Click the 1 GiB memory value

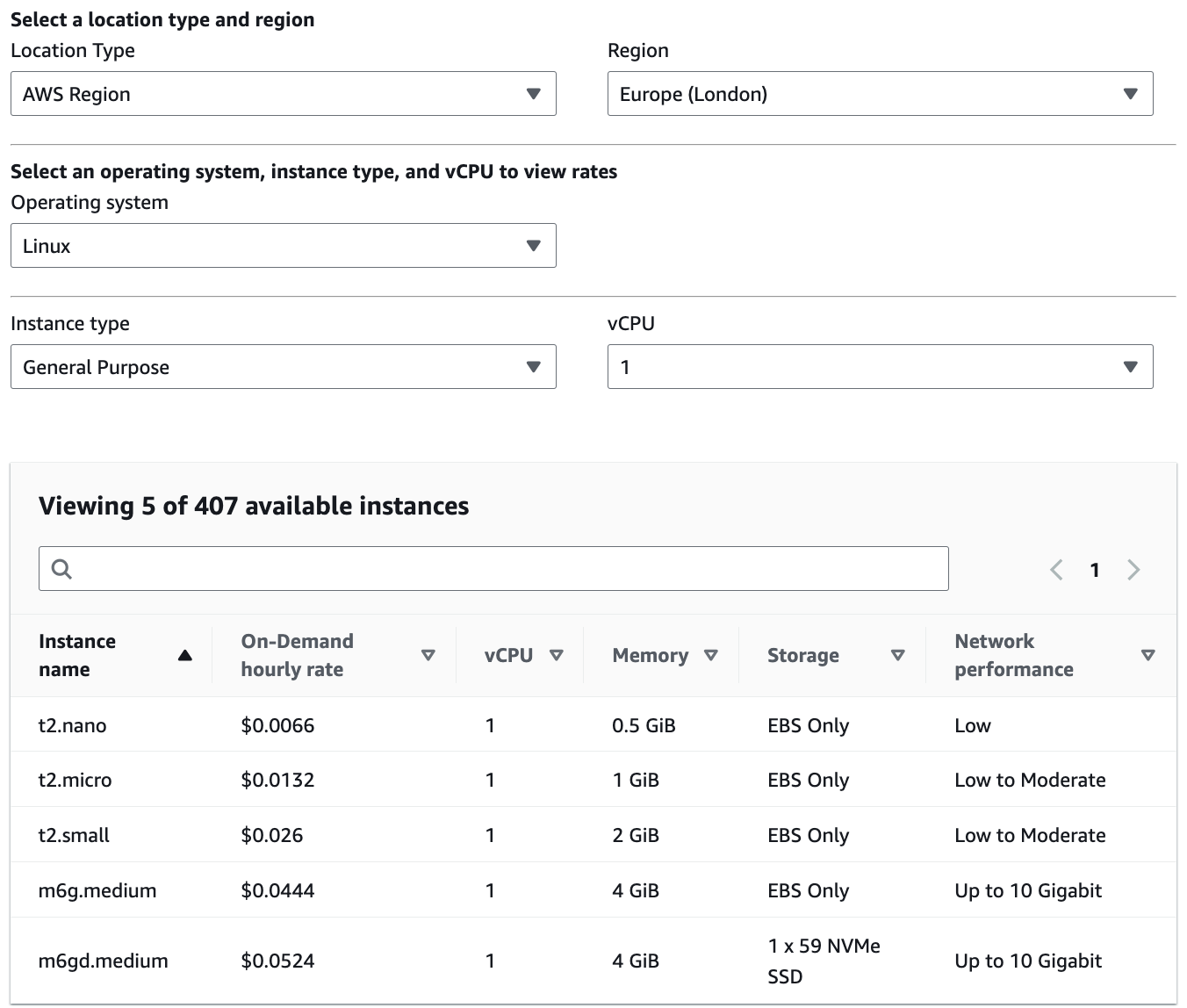tap(636, 780)
